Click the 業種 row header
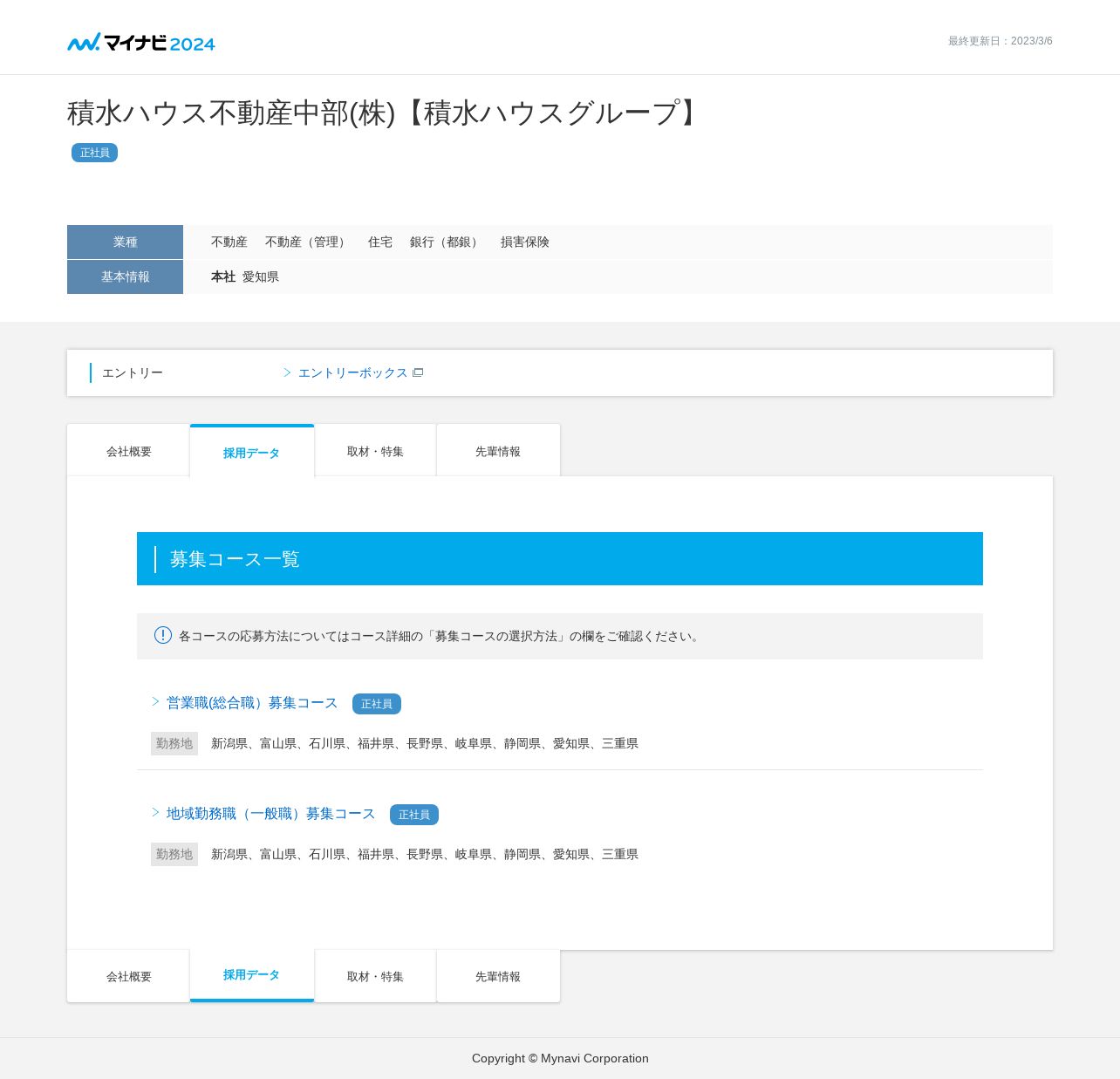The image size is (1120, 1079). (x=125, y=242)
